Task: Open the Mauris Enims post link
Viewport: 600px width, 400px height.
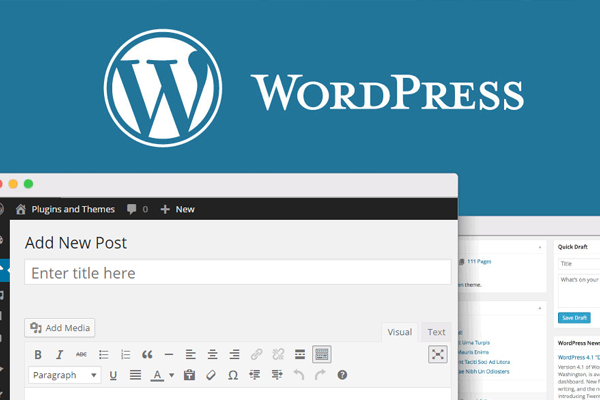Action: tap(473, 352)
